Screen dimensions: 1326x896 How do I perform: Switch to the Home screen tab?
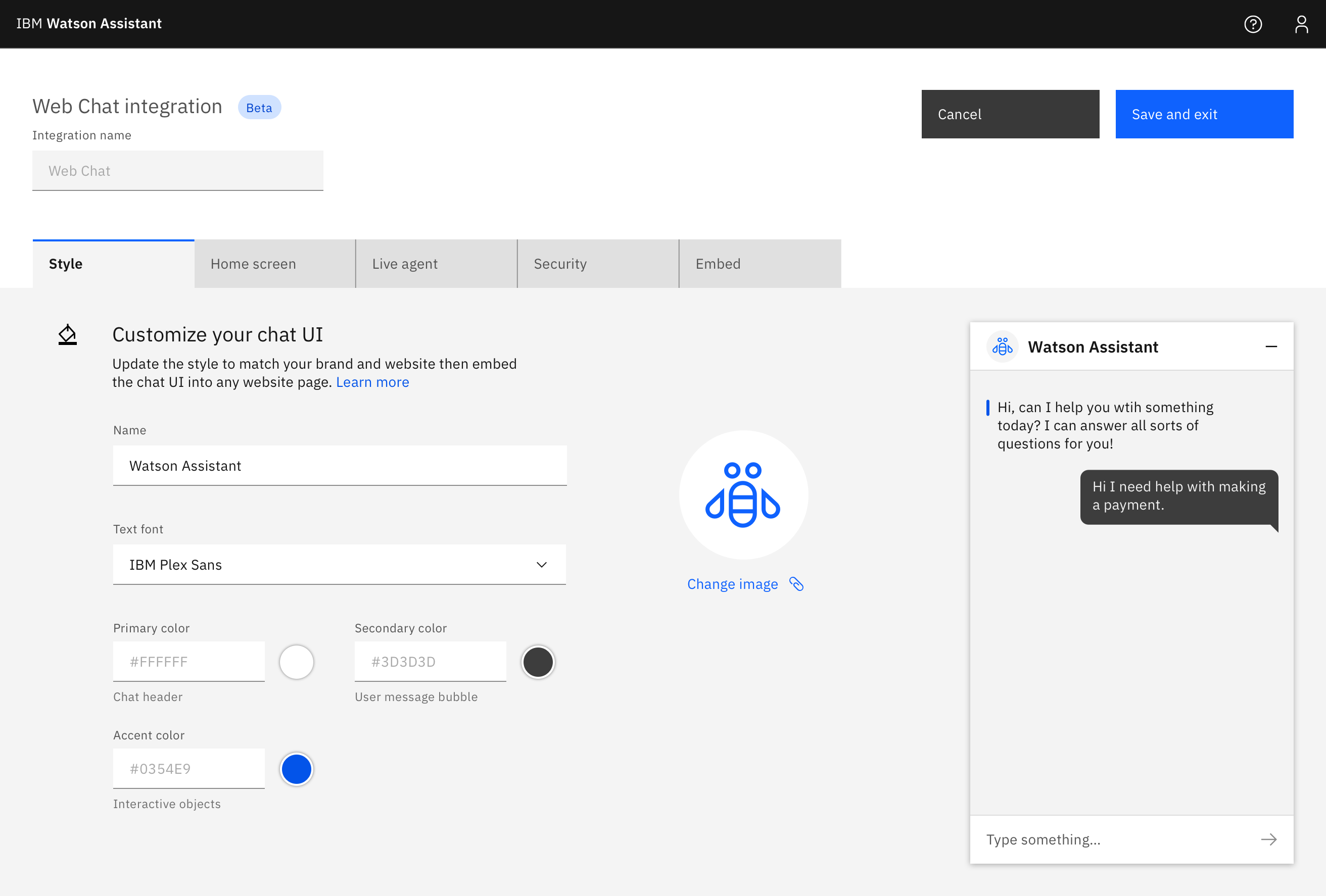point(274,264)
